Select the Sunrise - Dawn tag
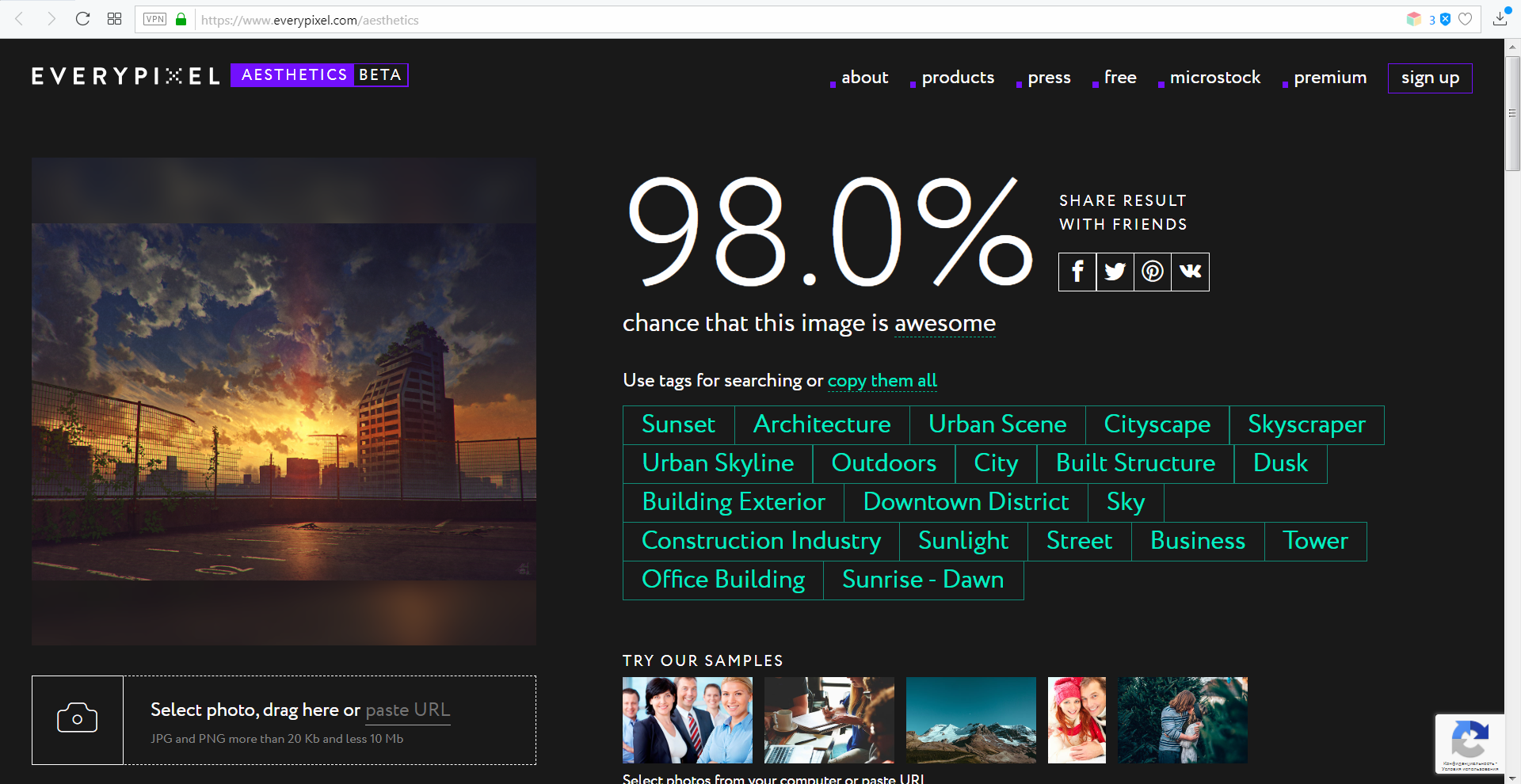Image resolution: width=1521 pixels, height=784 pixels. 924,580
